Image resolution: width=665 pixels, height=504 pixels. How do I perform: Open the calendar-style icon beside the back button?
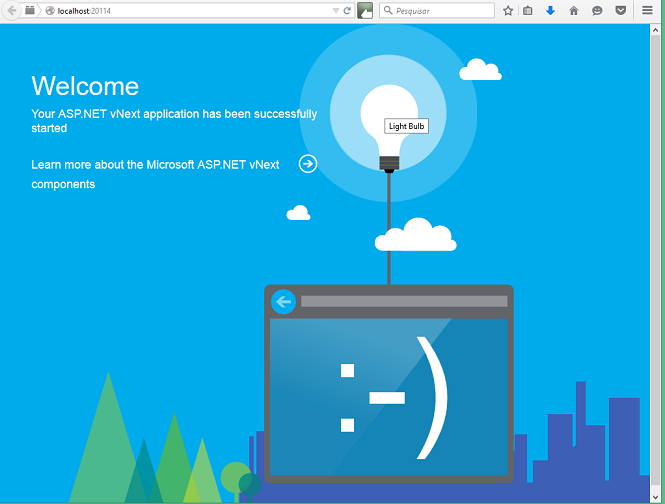pyautogui.click(x=30, y=10)
